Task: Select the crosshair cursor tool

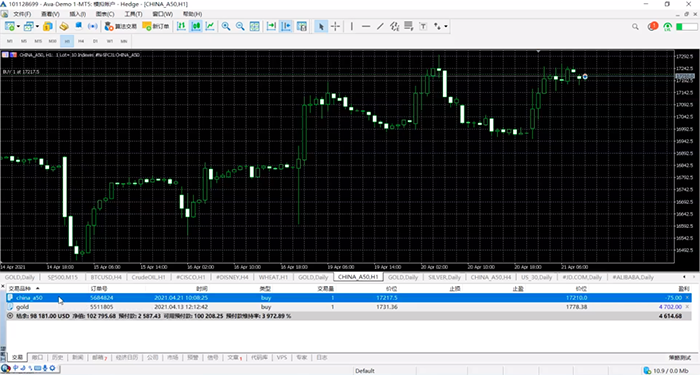Action: coord(335,26)
